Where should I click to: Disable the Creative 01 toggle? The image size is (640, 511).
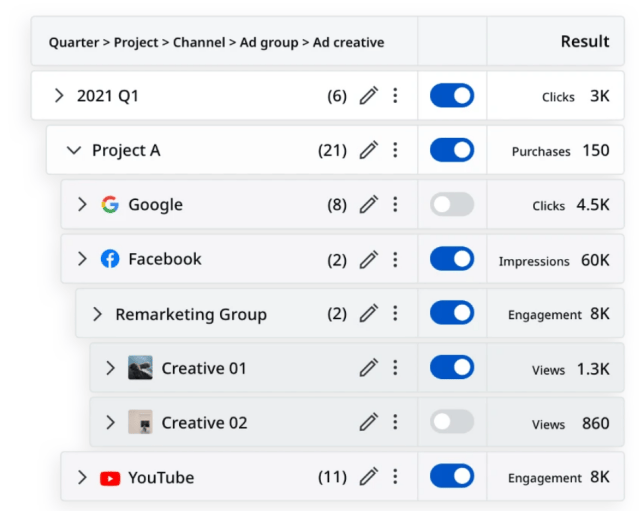[452, 367]
